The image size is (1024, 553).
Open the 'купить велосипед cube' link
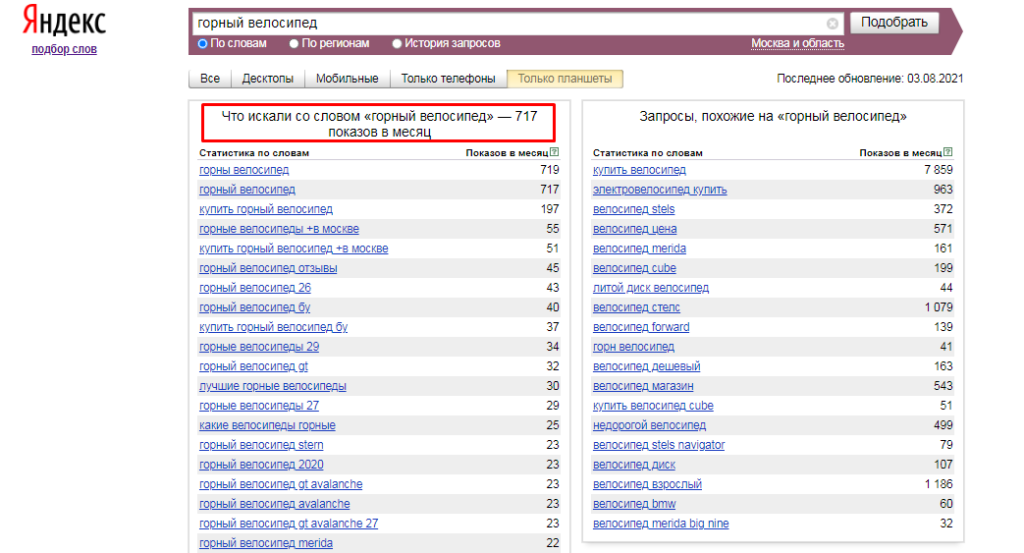[653, 405]
